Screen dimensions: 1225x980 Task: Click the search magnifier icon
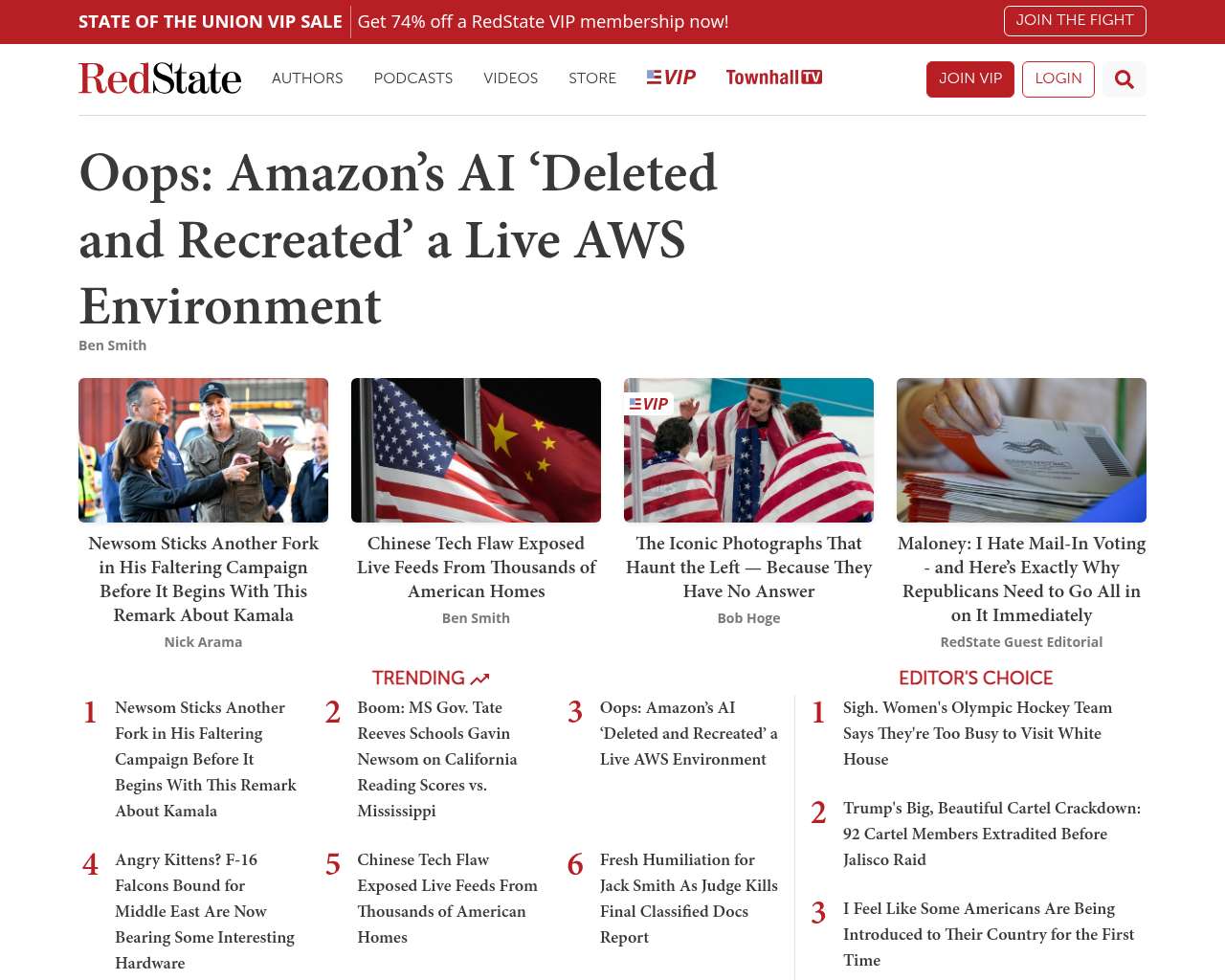pos(1125,79)
